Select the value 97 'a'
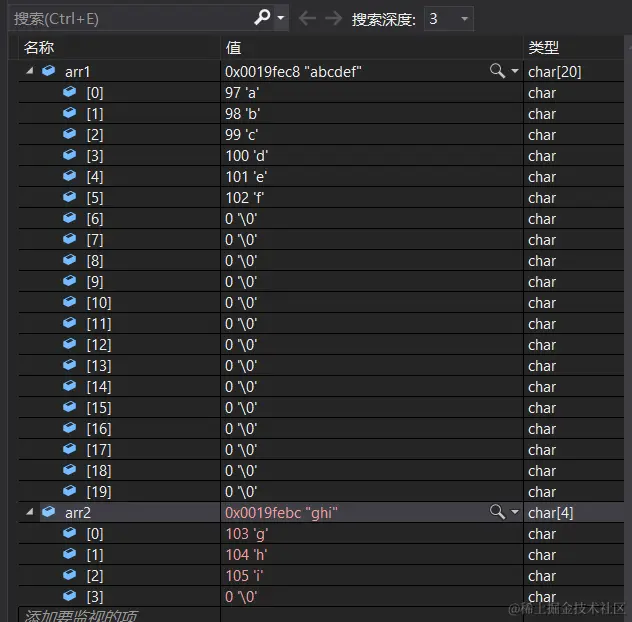Screen dimensions: 632x622 coord(242,93)
